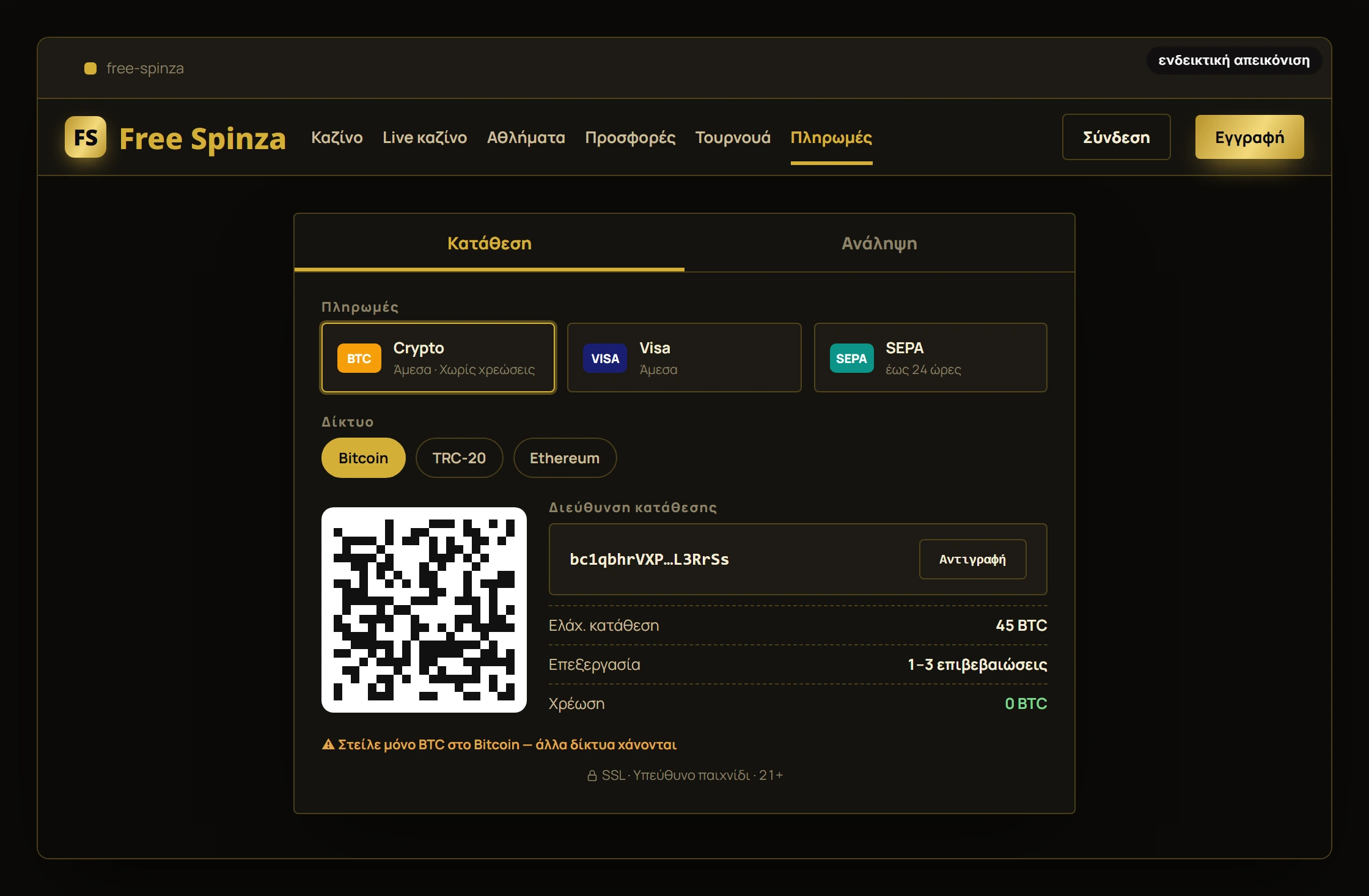Image resolution: width=1369 pixels, height=896 pixels.
Task: Click the teal SEPA badge icon
Action: (x=851, y=358)
